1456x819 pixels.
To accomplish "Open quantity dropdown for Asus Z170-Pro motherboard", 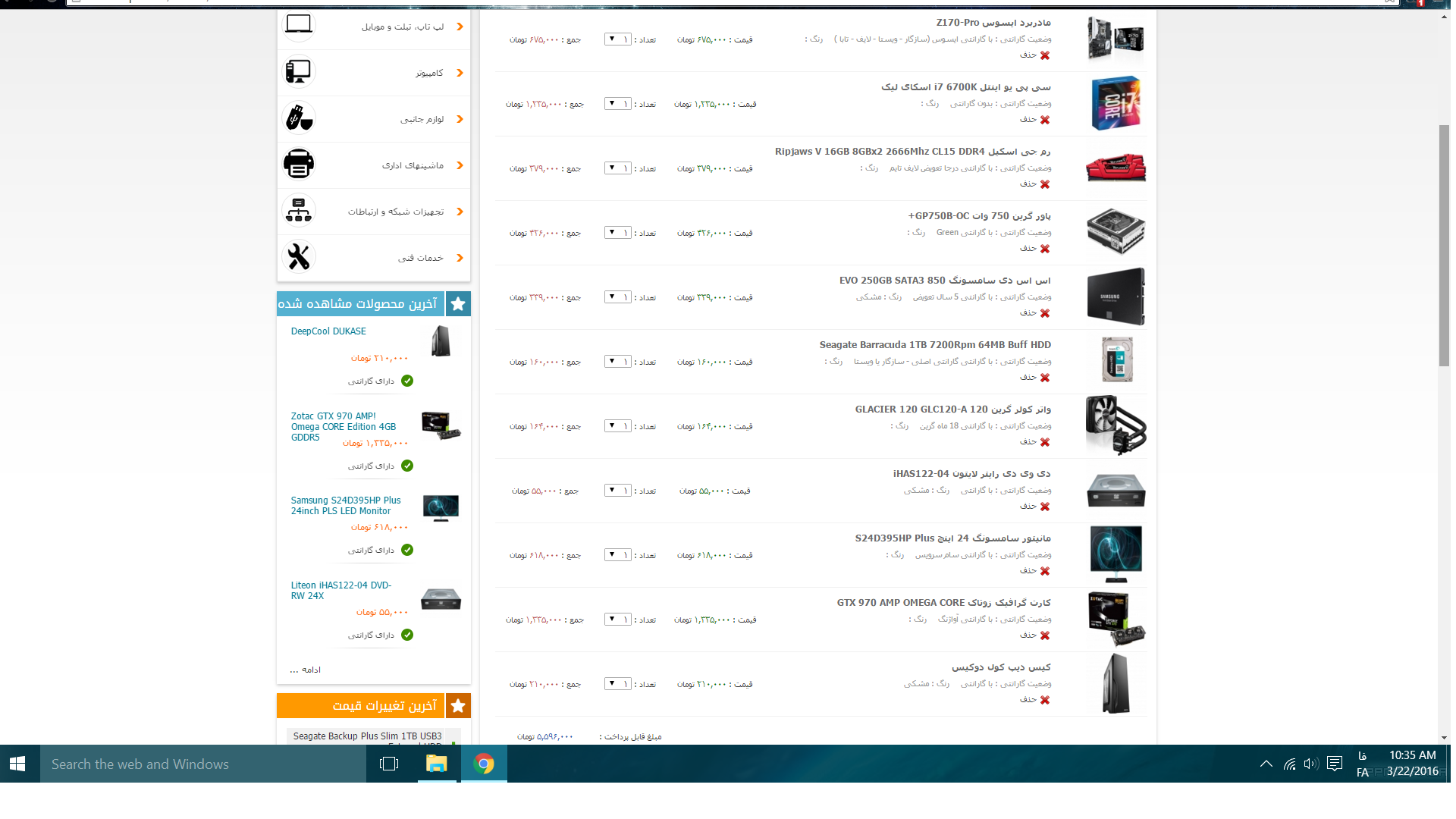I will [618, 39].
